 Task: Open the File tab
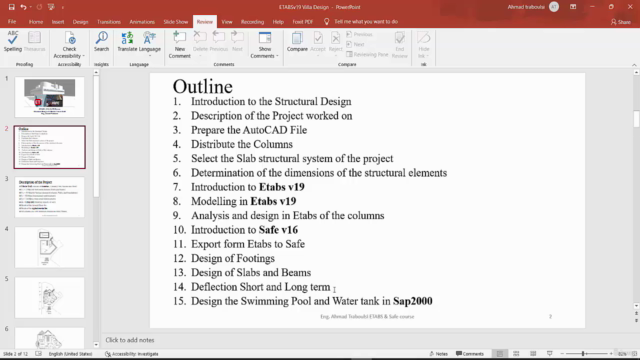pyautogui.click(x=12, y=22)
